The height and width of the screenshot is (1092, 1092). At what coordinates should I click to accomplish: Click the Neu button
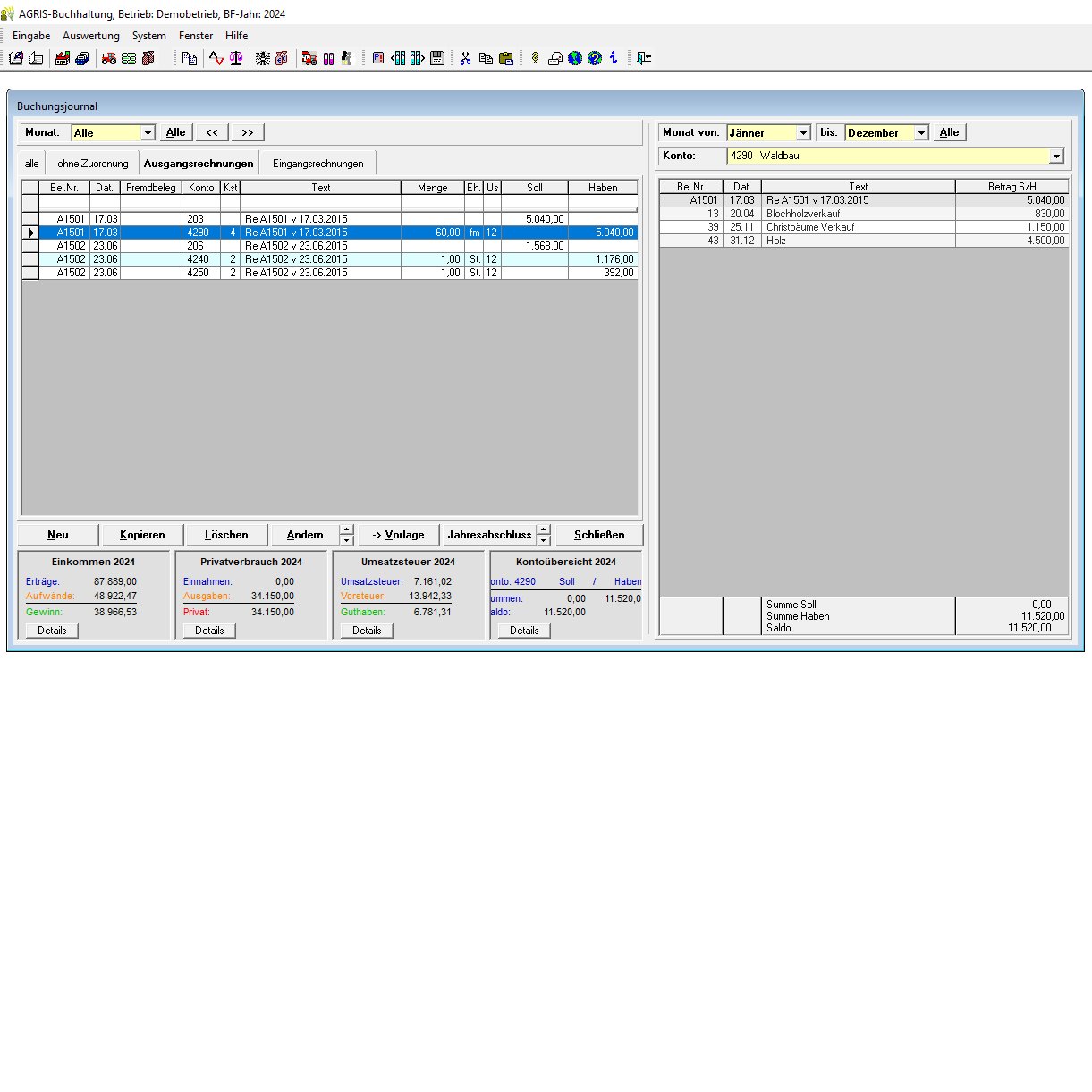58,535
